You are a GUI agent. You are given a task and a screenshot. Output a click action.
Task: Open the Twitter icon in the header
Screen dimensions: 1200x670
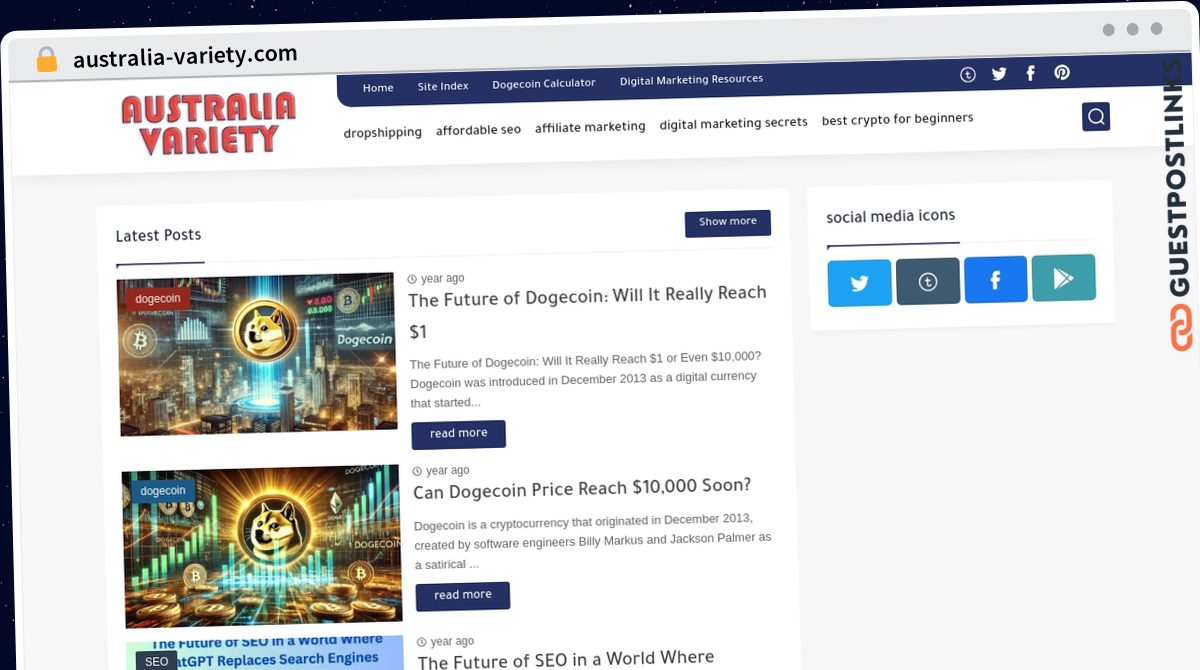coord(999,73)
